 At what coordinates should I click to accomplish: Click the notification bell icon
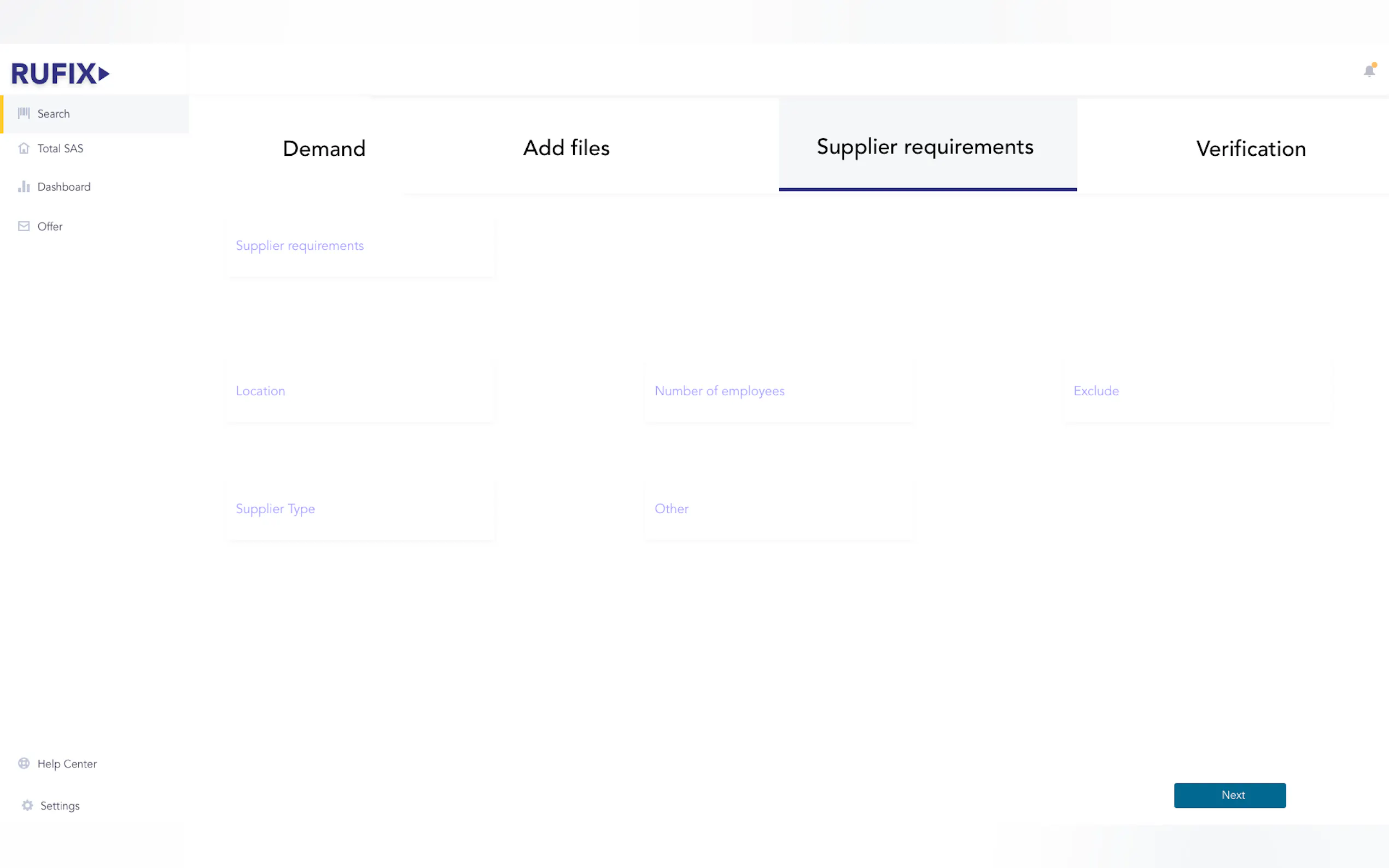(1369, 71)
